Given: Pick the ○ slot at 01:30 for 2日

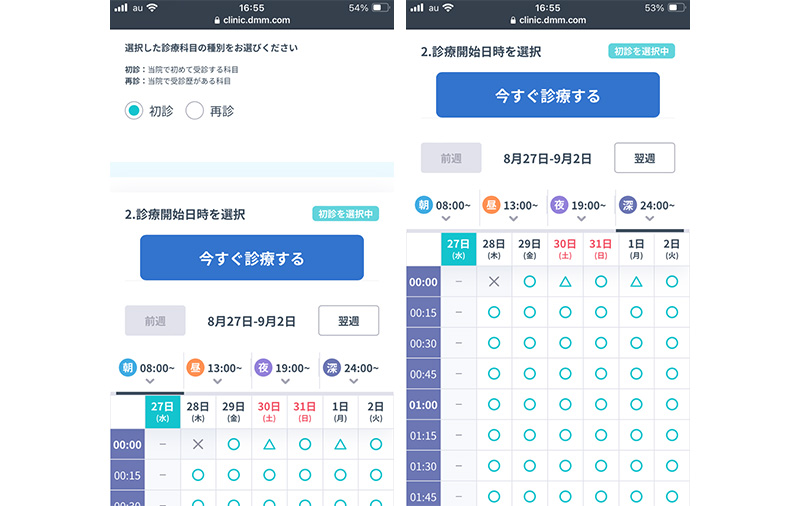Looking at the screenshot, I should tap(671, 466).
